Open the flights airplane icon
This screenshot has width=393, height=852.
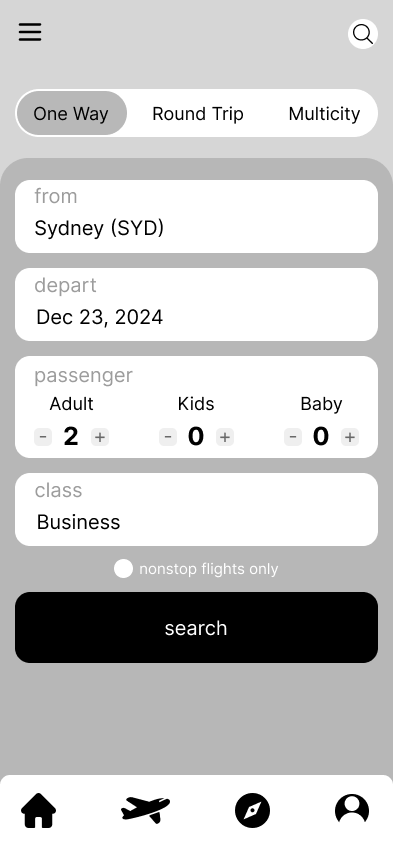click(145, 810)
